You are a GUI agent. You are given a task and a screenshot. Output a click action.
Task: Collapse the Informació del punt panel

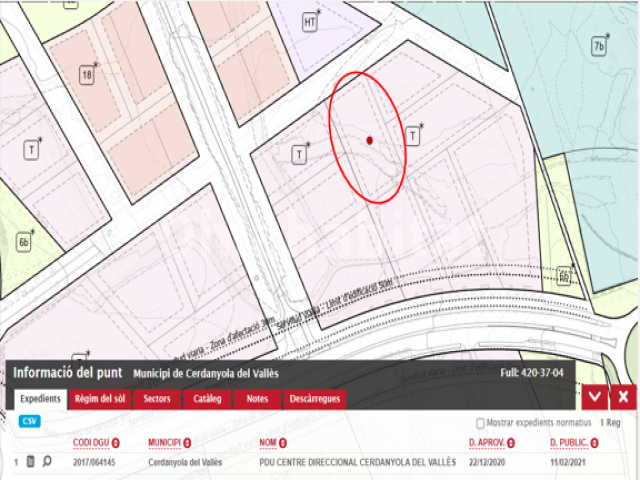(595, 397)
